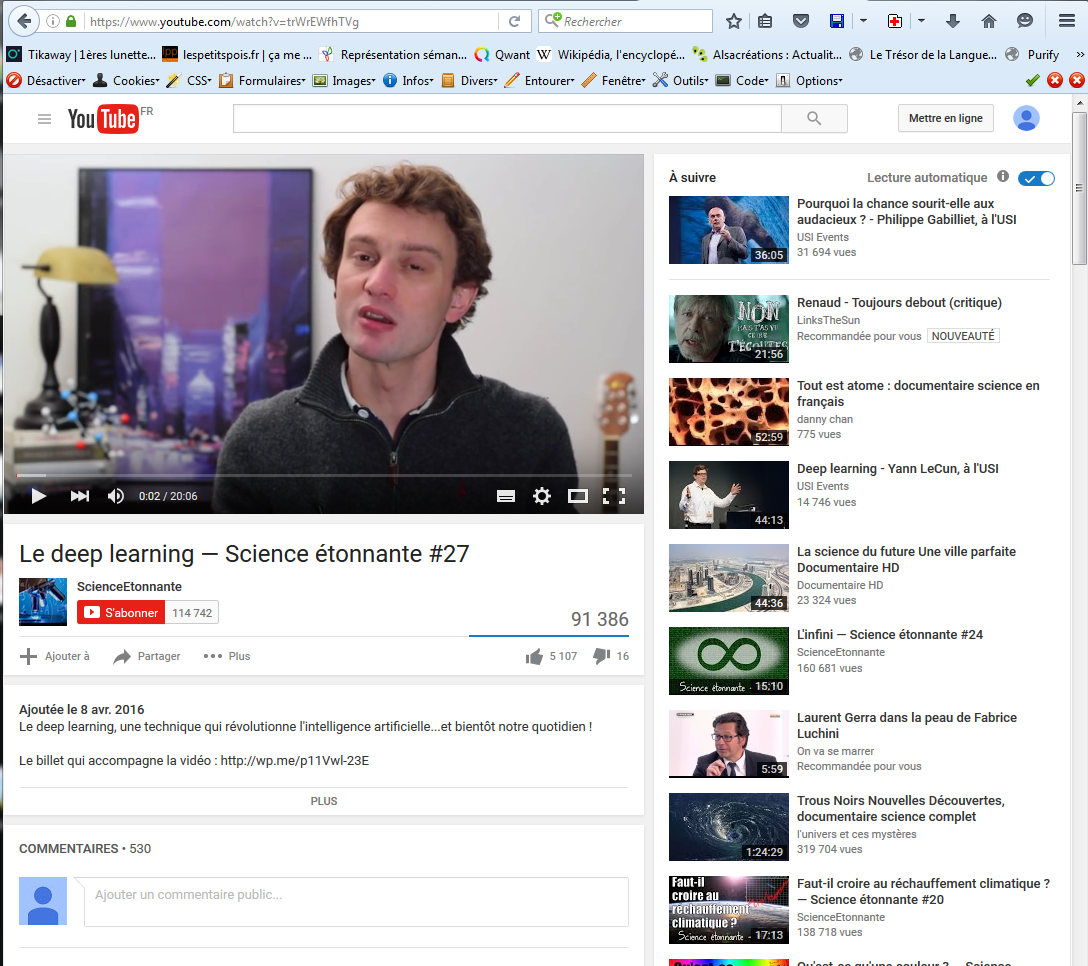
Task: Open the Outils developer toolbar menu
Action: [x=680, y=81]
